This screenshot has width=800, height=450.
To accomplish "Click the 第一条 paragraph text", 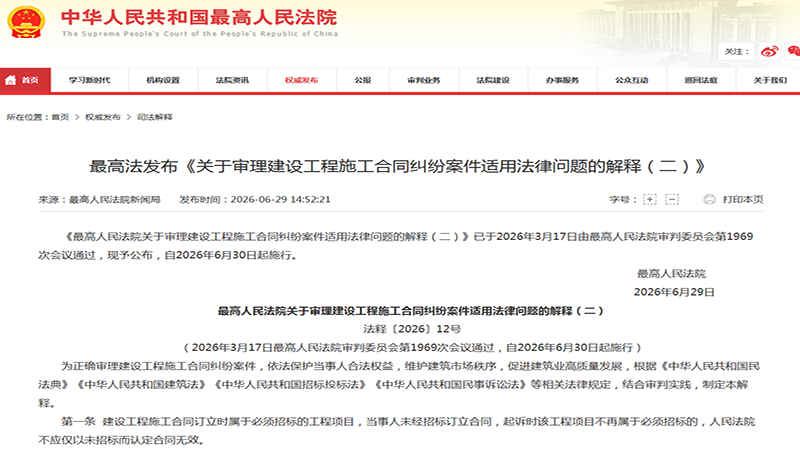I will pyautogui.click(x=397, y=431).
